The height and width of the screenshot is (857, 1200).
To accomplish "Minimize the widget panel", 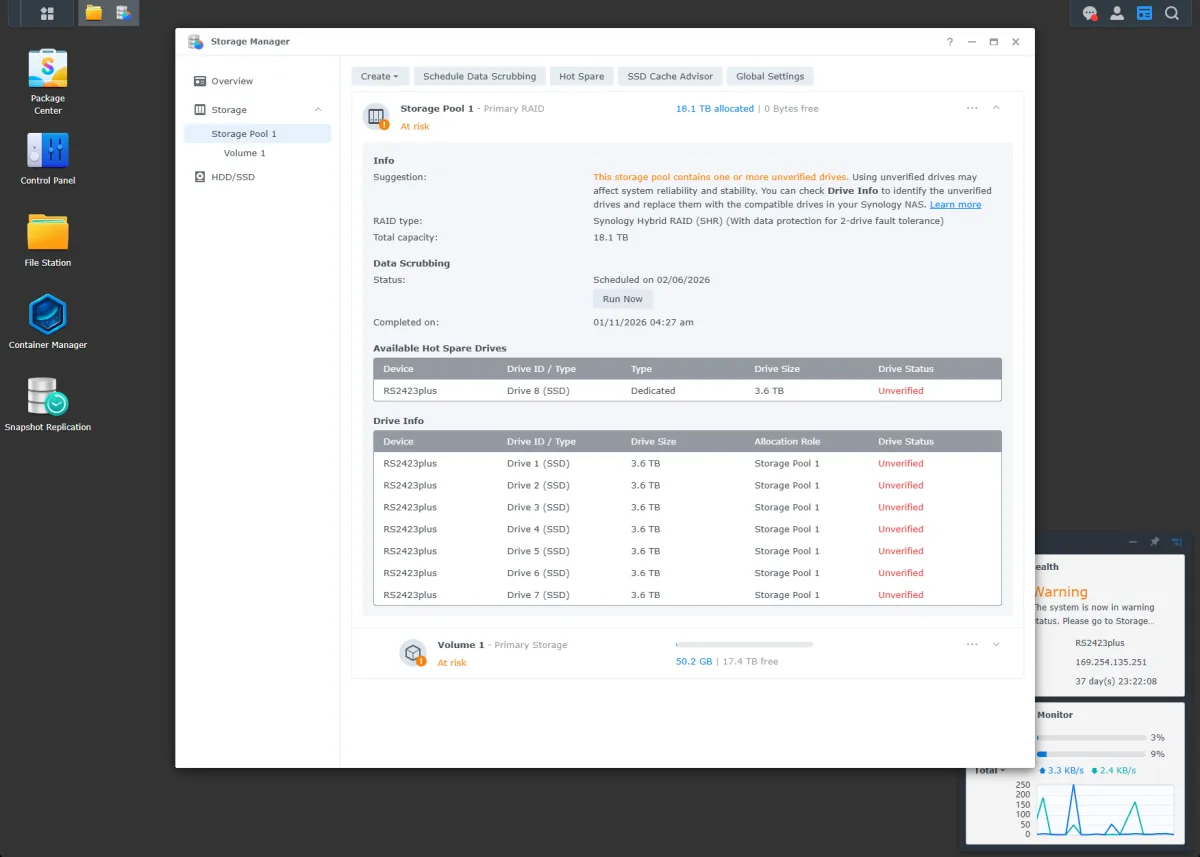I will pyautogui.click(x=1133, y=541).
